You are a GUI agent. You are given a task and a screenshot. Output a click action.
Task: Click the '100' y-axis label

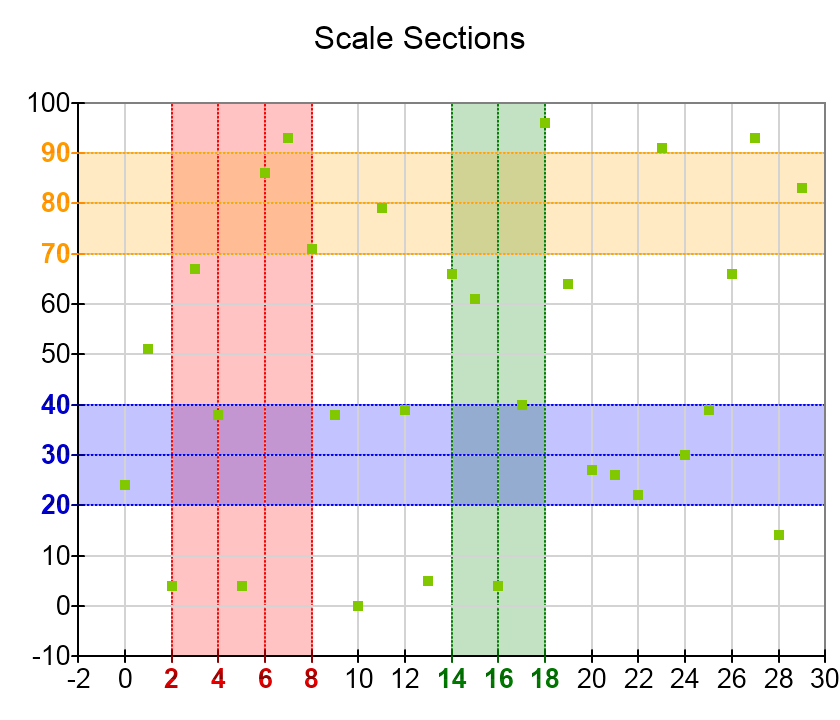(x=48, y=103)
